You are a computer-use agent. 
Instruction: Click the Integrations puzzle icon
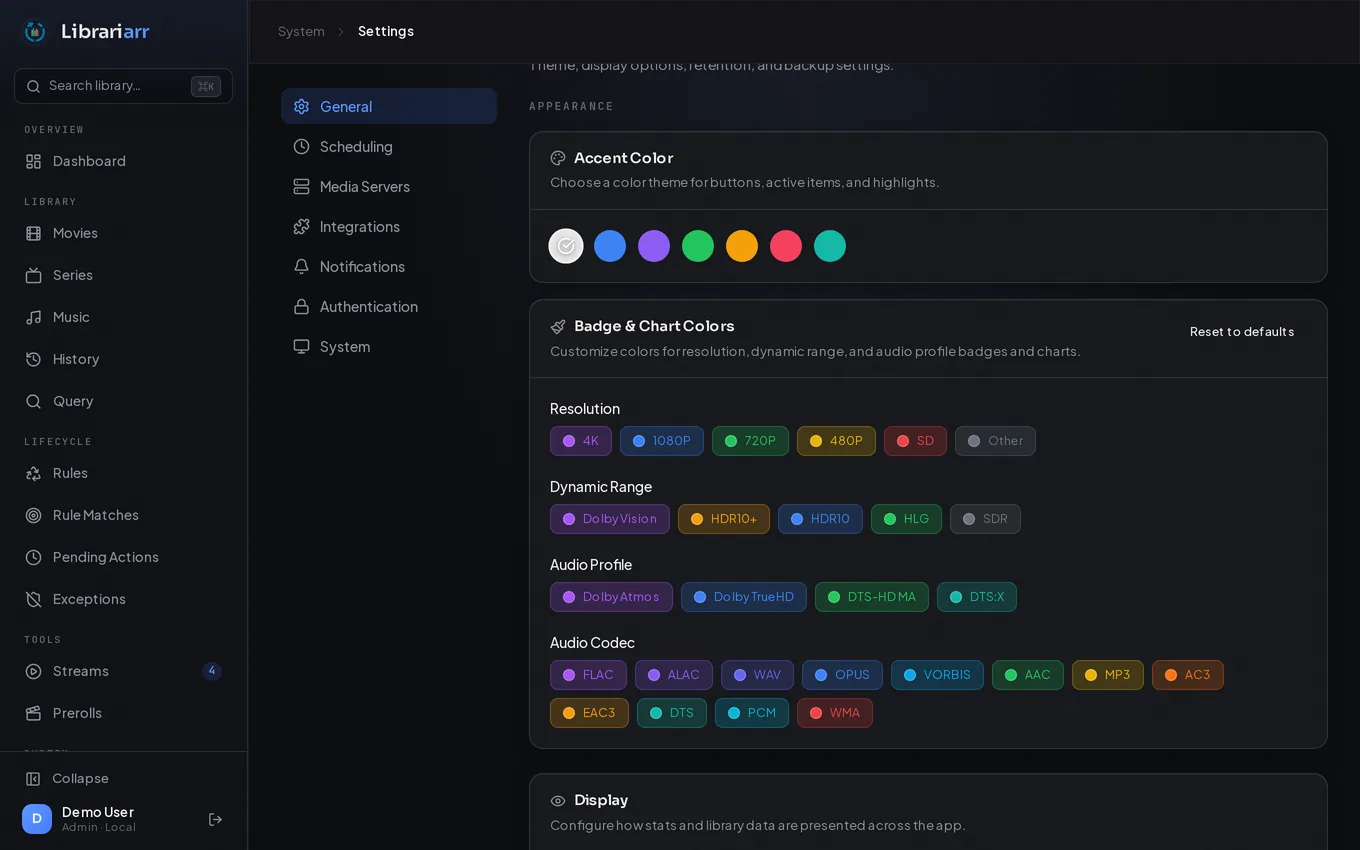[301, 226]
